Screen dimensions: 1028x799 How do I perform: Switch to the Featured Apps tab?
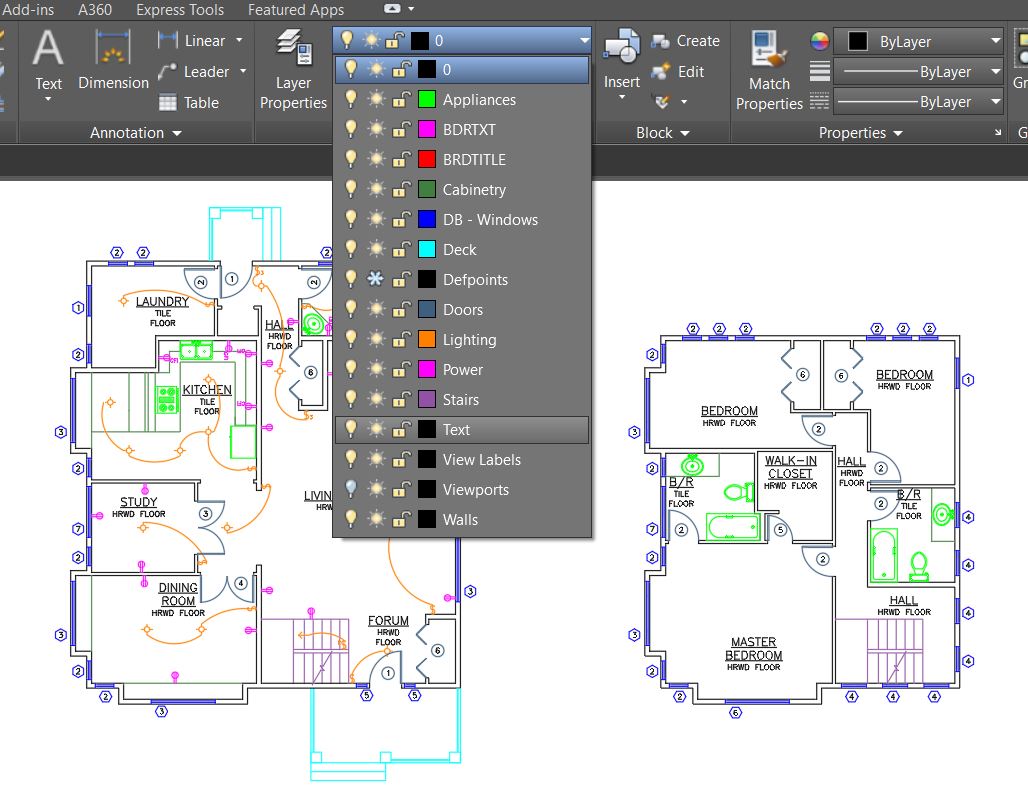296,10
